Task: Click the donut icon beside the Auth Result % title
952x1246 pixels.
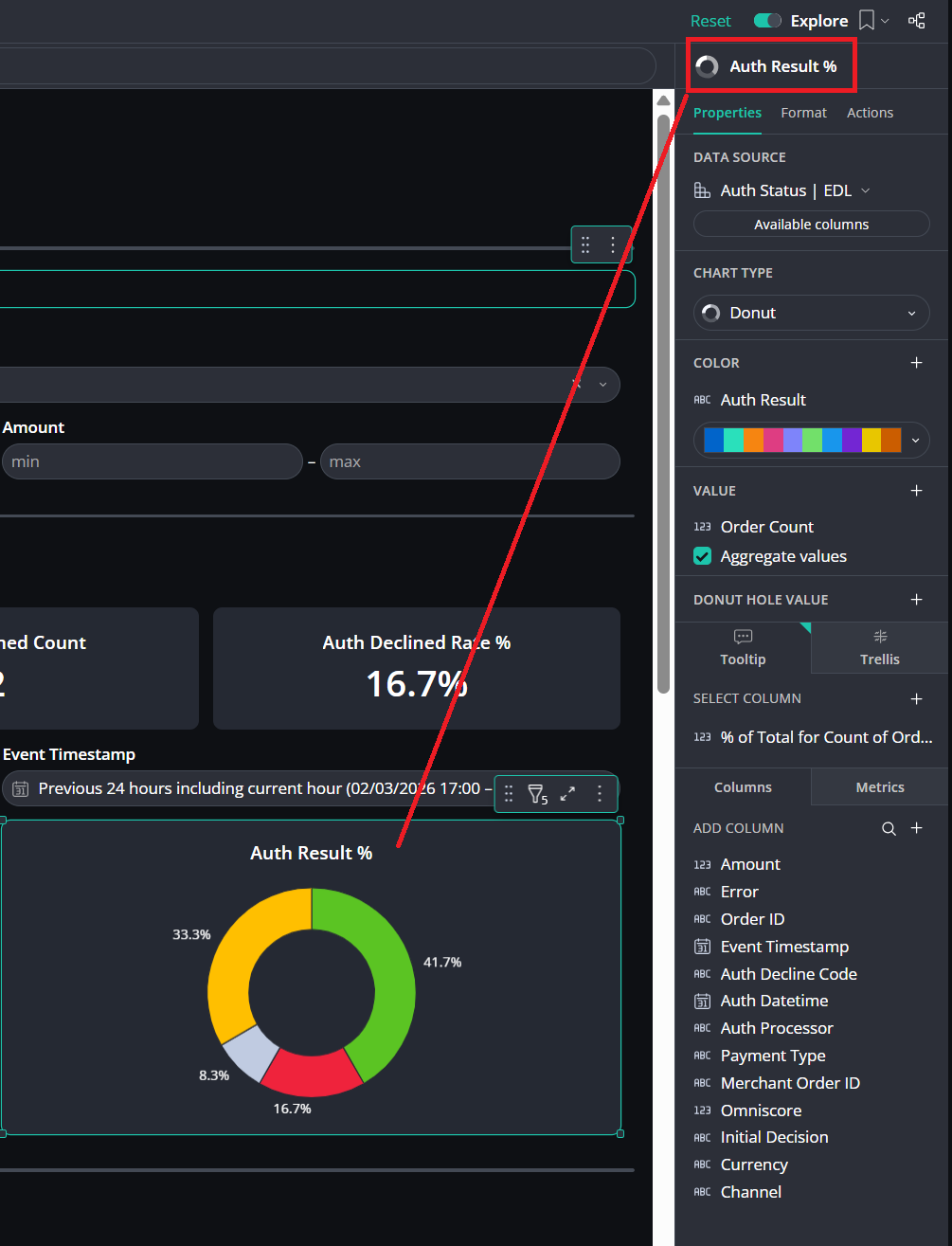Action: (707, 66)
